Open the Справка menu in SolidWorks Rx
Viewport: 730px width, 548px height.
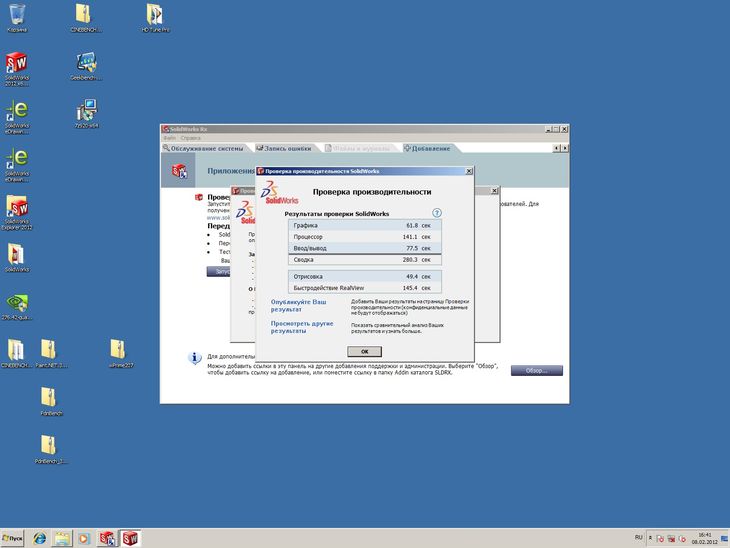coord(190,138)
